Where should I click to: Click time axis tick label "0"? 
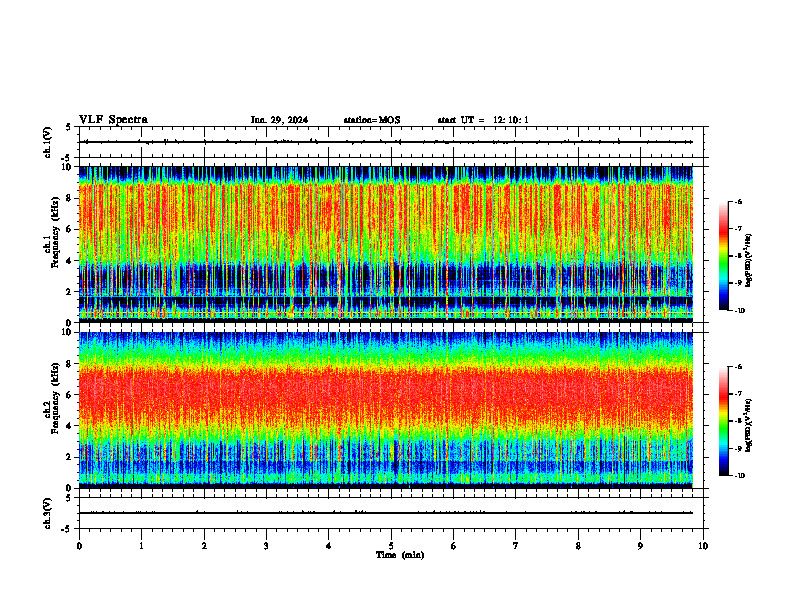pos(79,546)
